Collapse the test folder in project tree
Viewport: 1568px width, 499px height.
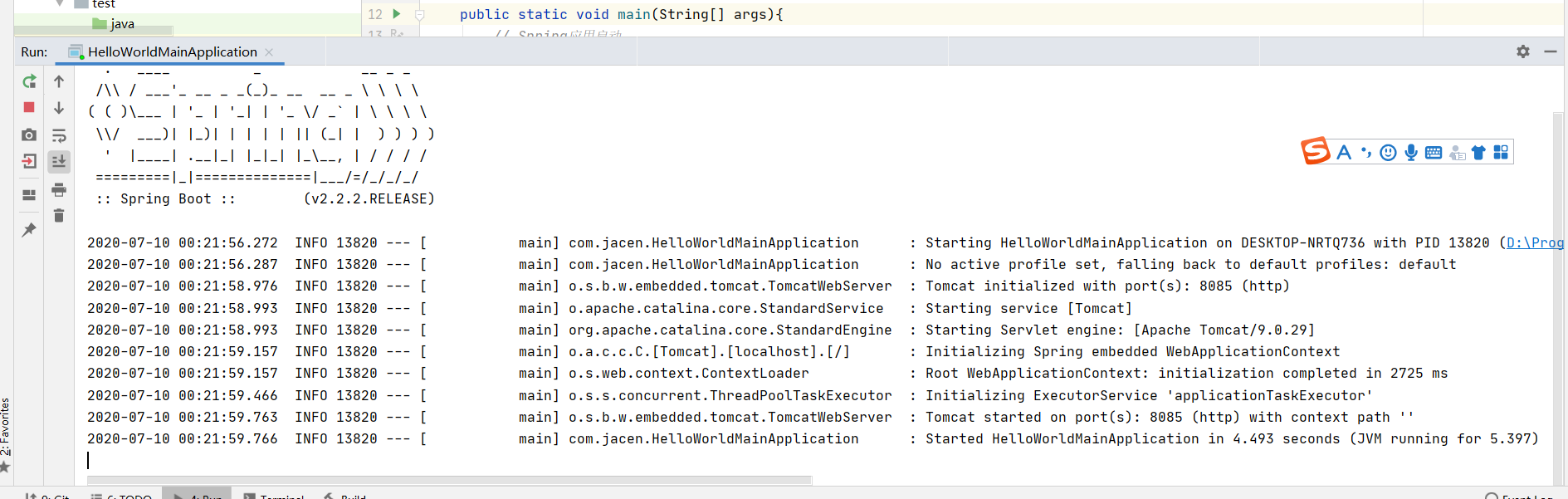tap(60, 4)
